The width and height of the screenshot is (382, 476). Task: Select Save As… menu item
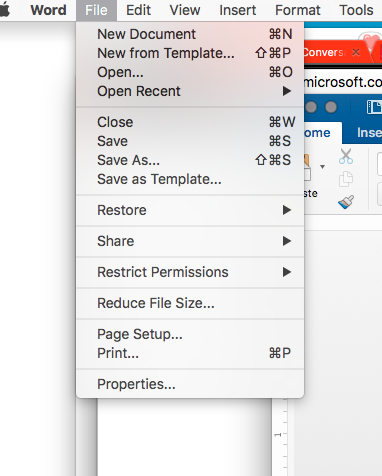(190, 160)
